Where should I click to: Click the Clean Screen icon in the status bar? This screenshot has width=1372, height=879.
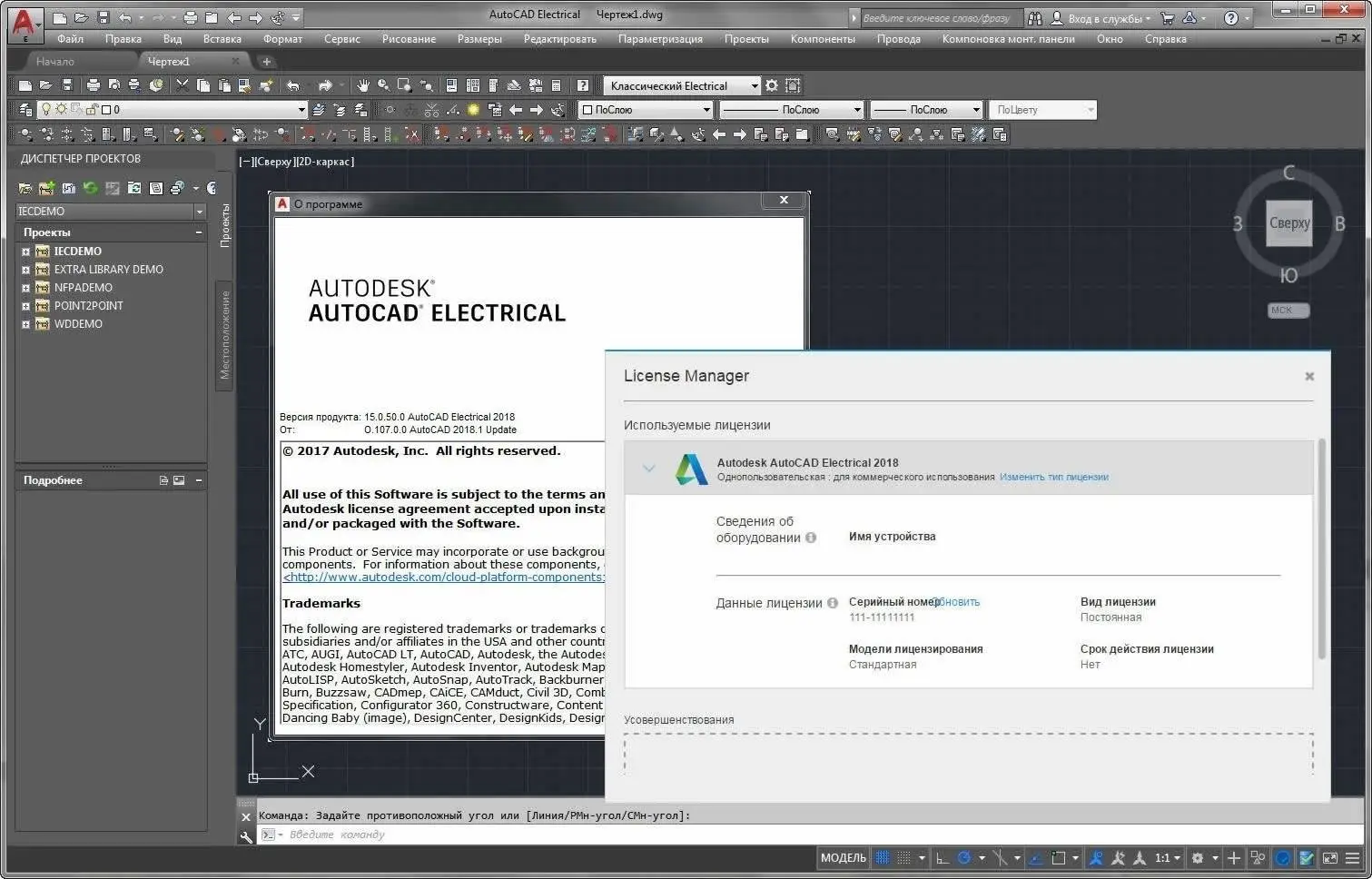1329,857
